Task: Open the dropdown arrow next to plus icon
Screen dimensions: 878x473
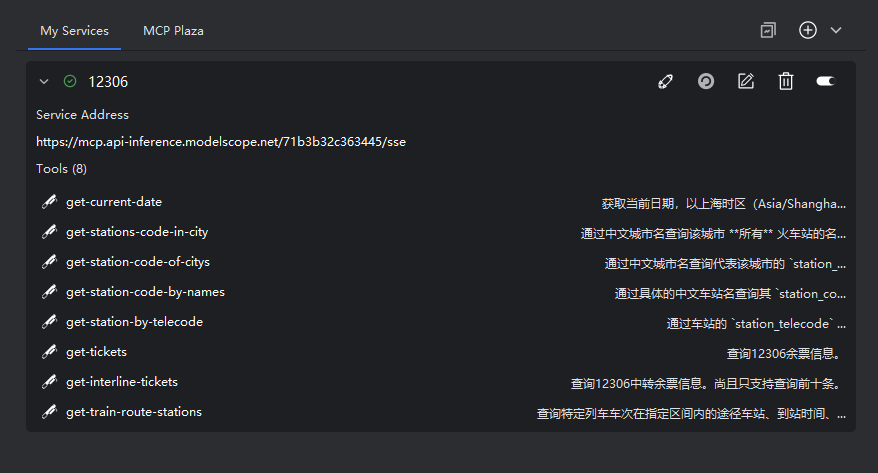Action: tap(836, 31)
